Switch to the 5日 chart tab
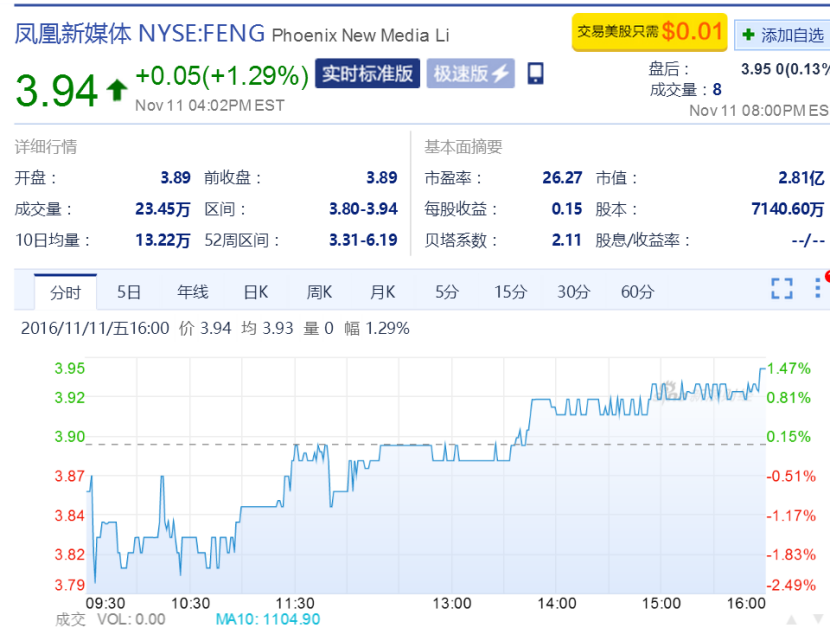831x628 pixels. (128, 292)
